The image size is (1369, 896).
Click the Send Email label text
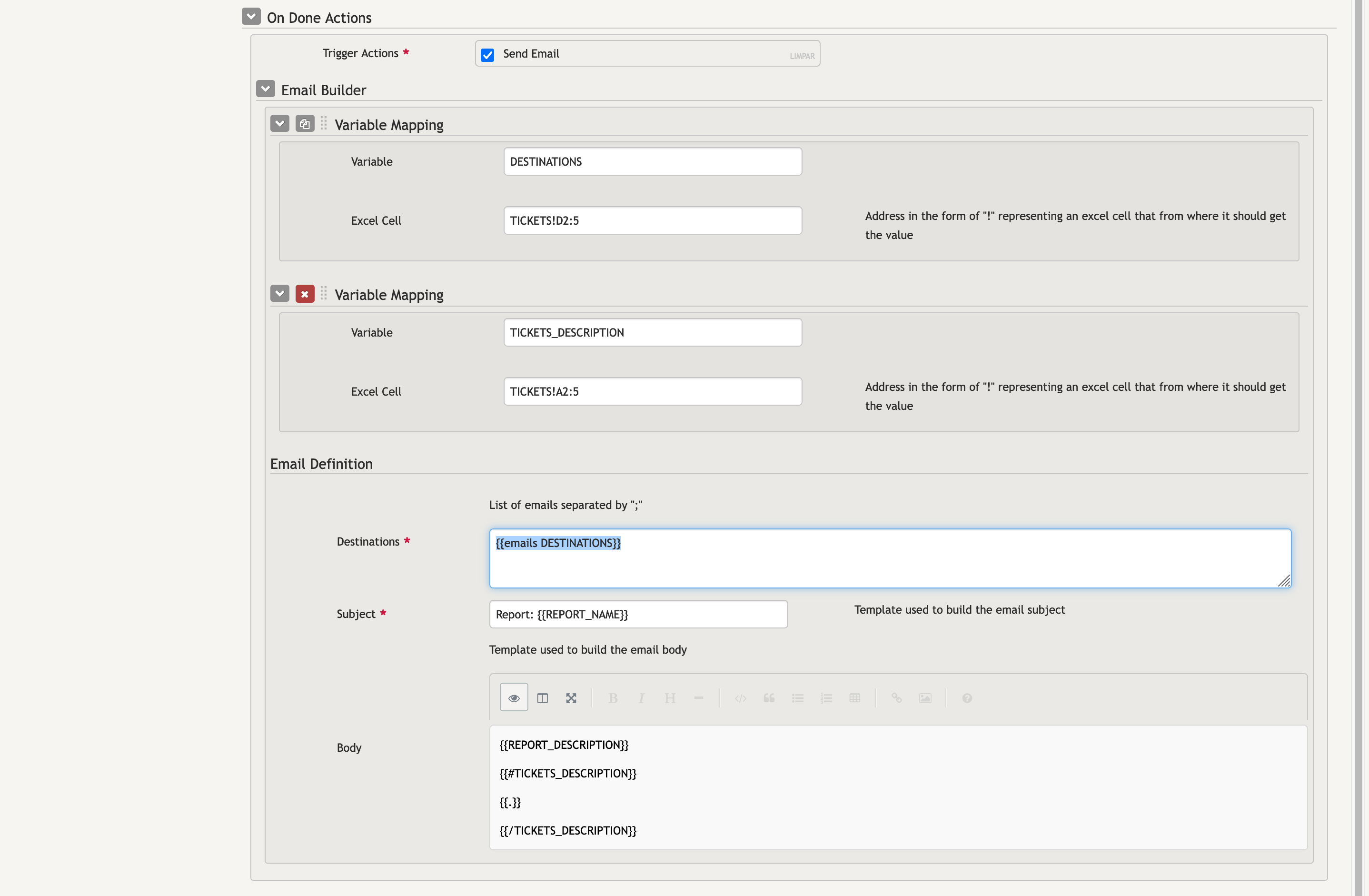coord(531,53)
